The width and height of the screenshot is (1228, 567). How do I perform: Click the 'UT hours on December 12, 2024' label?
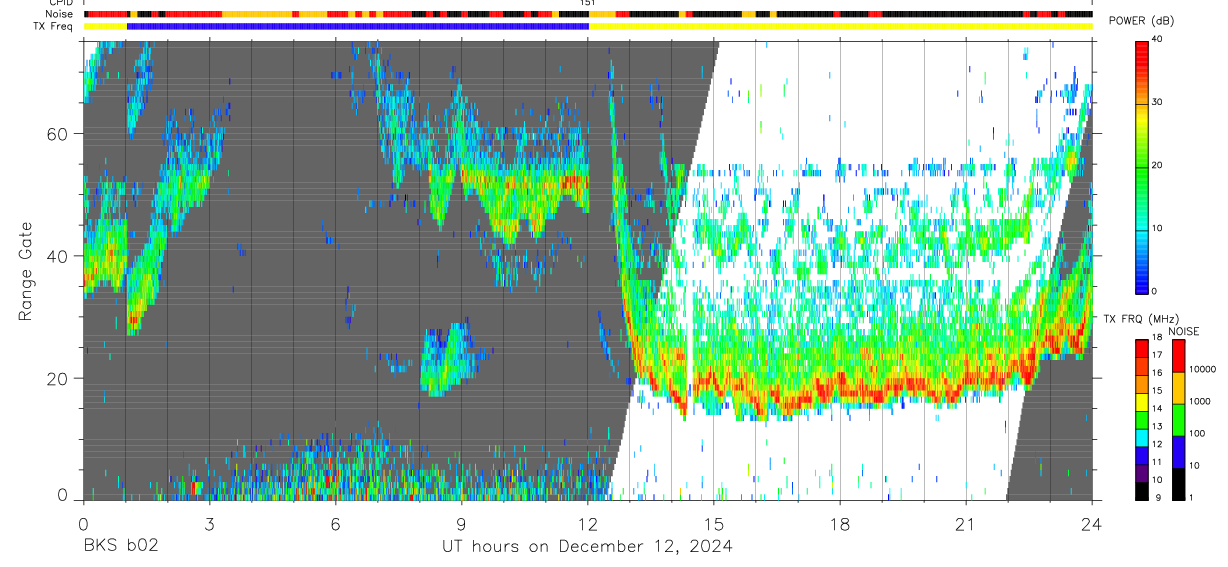[587, 546]
